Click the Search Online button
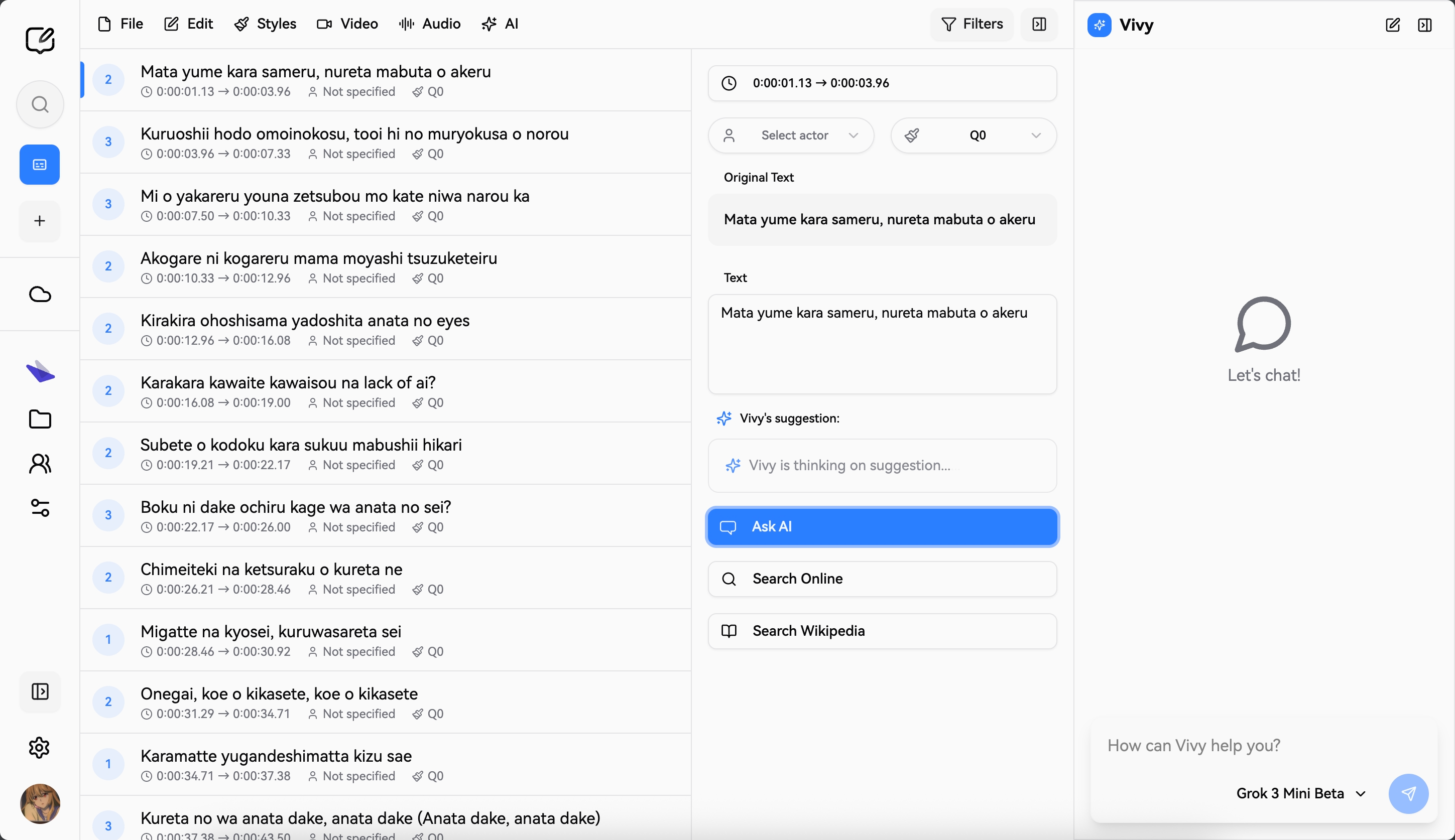The image size is (1455, 840). coord(883,579)
